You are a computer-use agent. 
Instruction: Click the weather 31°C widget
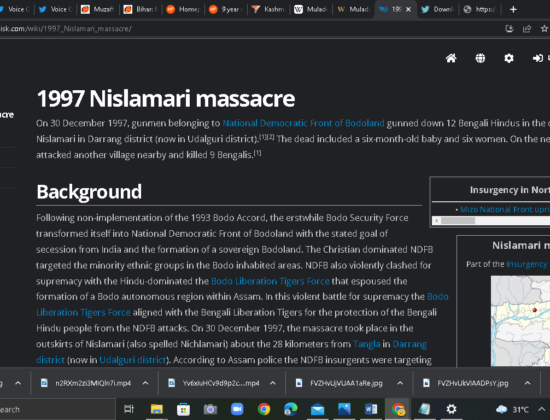(512, 409)
